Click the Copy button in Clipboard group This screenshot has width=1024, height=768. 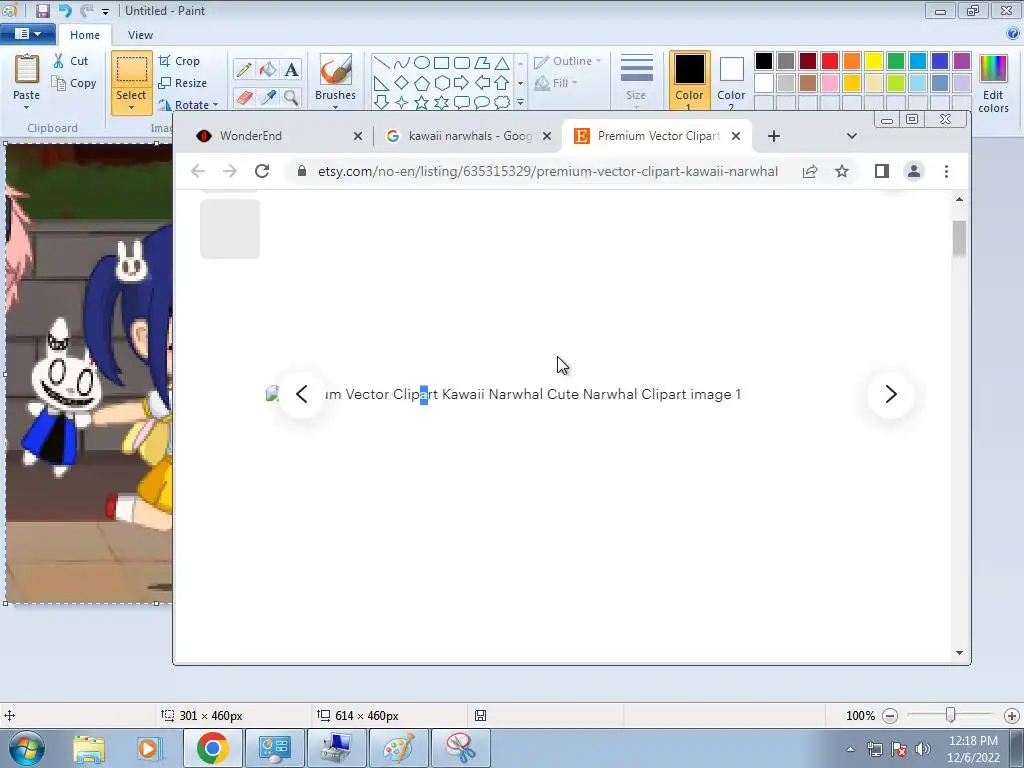click(73, 83)
